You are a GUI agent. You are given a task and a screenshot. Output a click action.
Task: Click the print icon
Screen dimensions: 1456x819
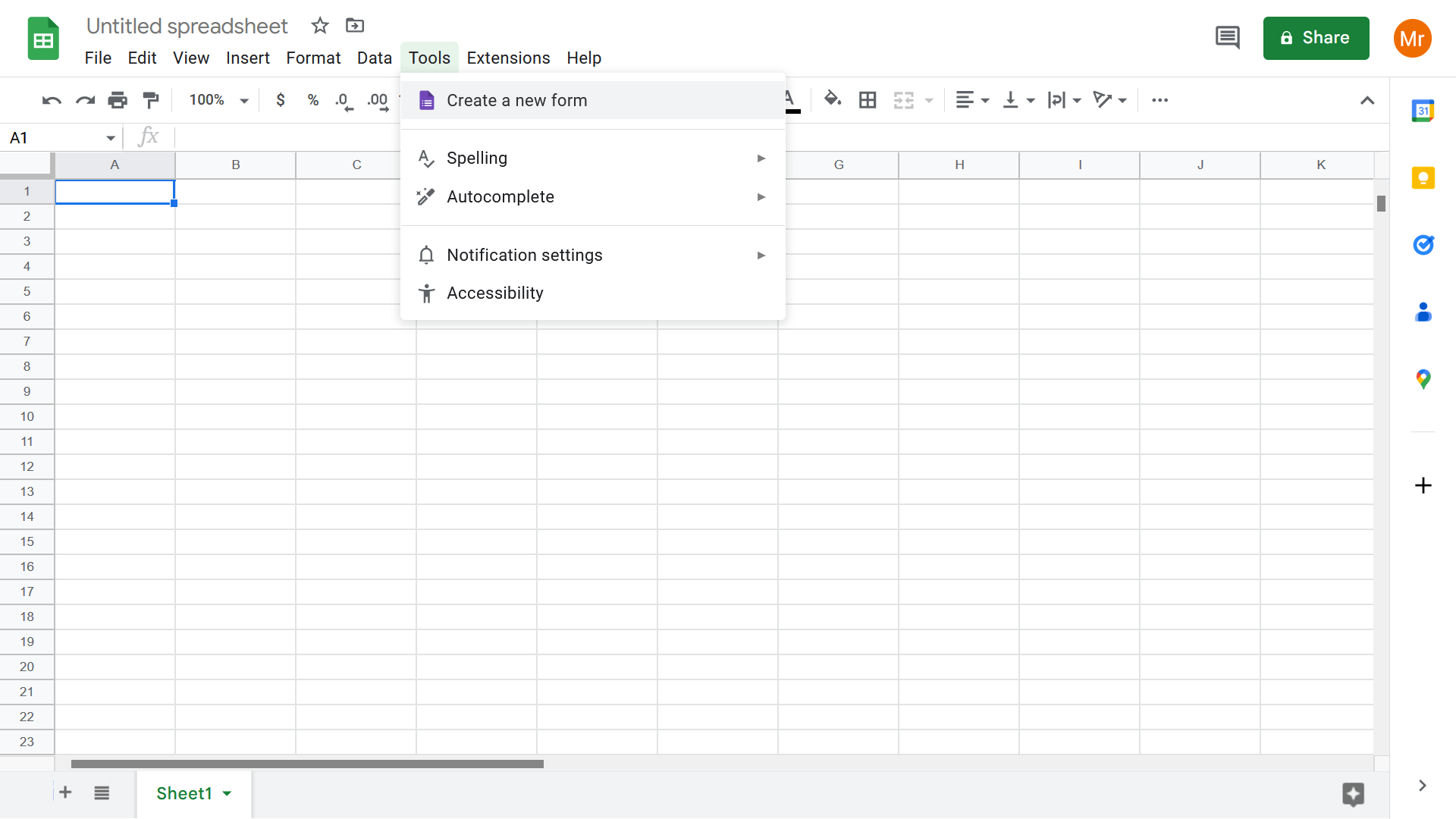(118, 100)
